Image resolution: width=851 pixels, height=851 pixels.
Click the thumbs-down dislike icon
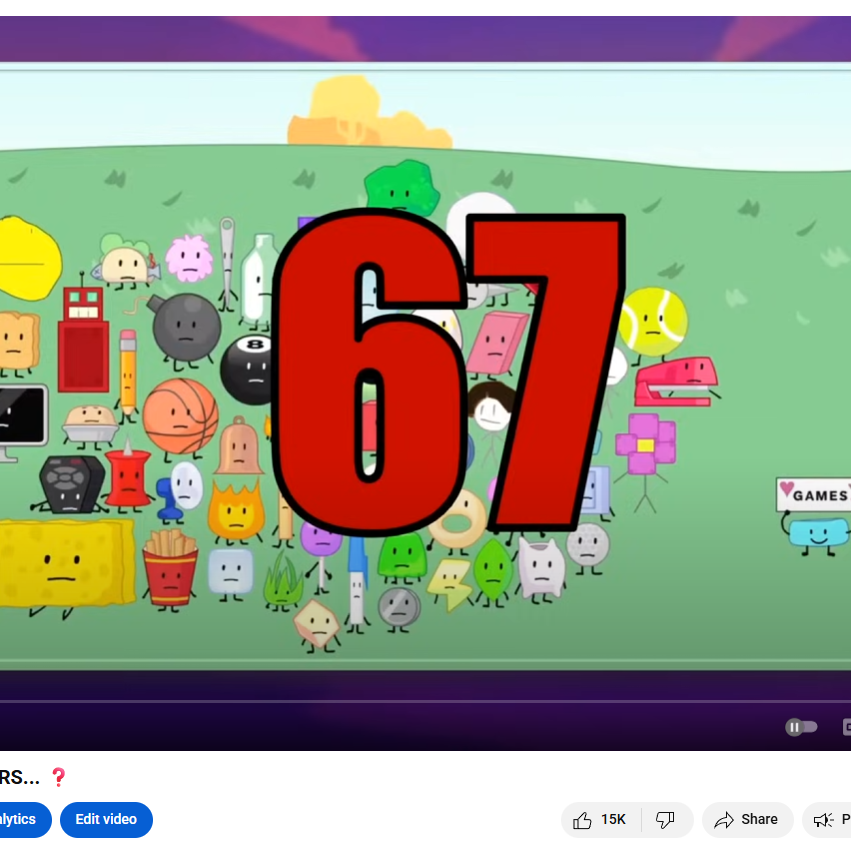point(665,820)
